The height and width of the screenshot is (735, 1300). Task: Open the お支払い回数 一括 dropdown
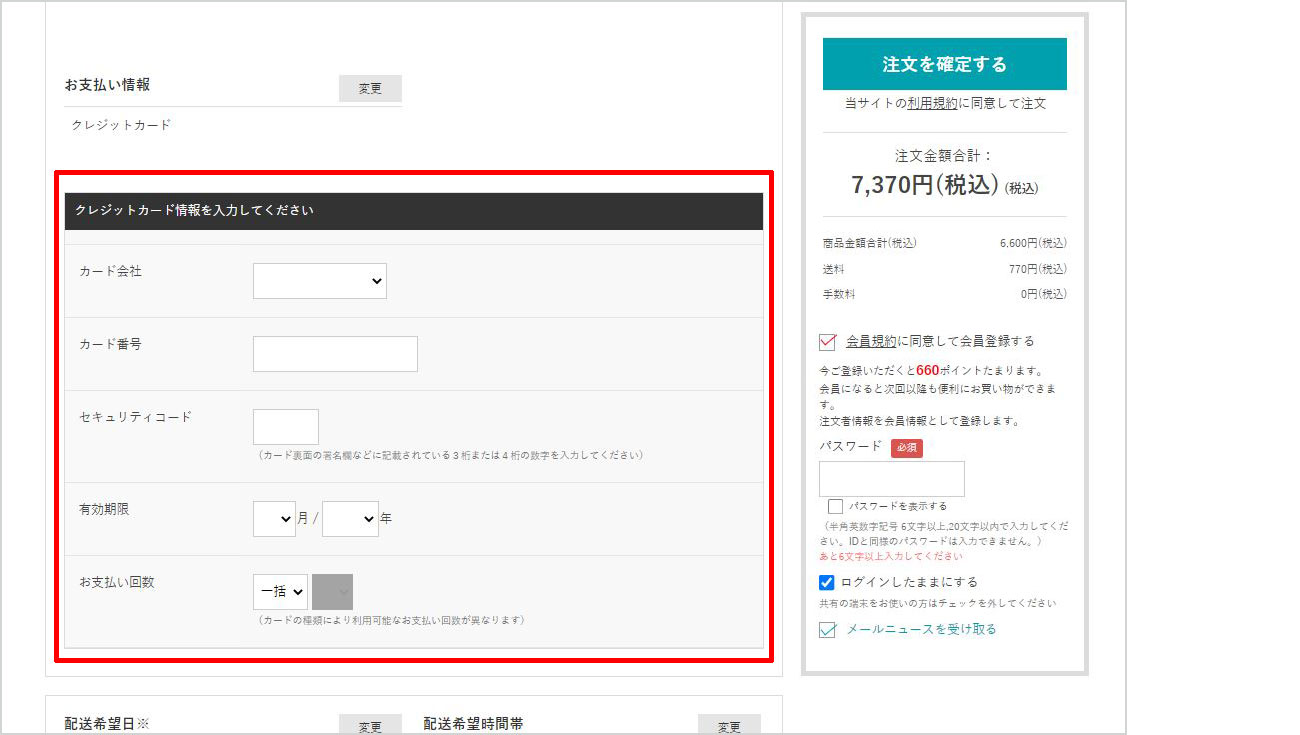pos(280,592)
